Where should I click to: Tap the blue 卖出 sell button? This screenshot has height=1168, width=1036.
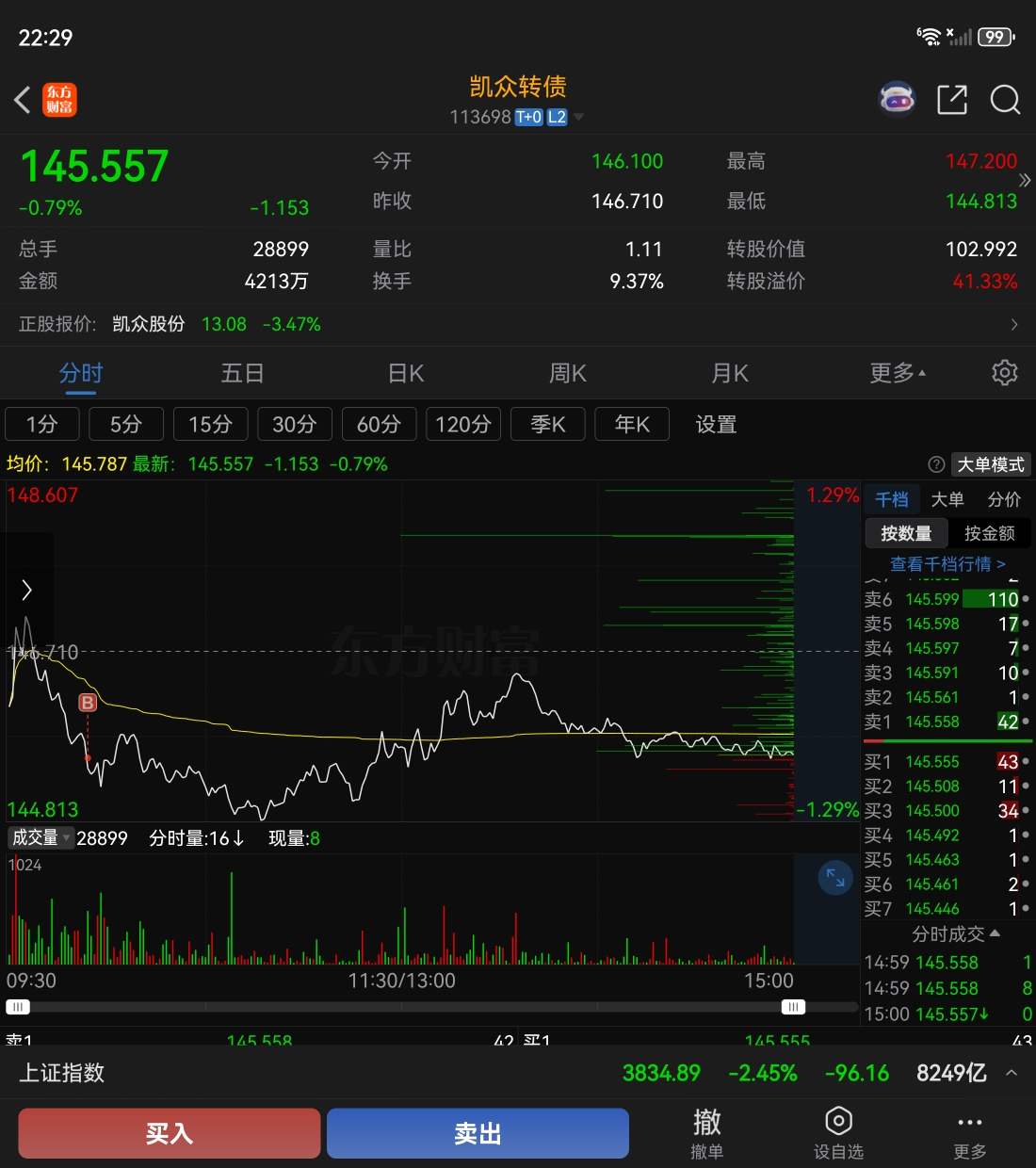478,1133
